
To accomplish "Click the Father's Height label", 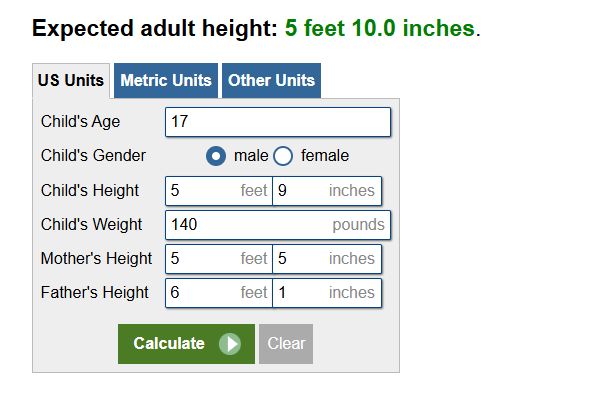I will point(94,292).
